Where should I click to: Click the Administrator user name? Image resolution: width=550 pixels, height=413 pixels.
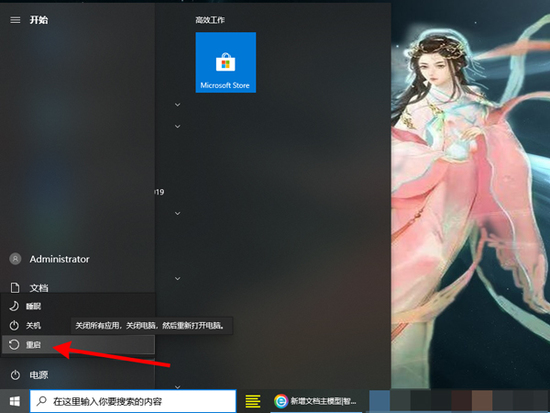click(x=59, y=259)
